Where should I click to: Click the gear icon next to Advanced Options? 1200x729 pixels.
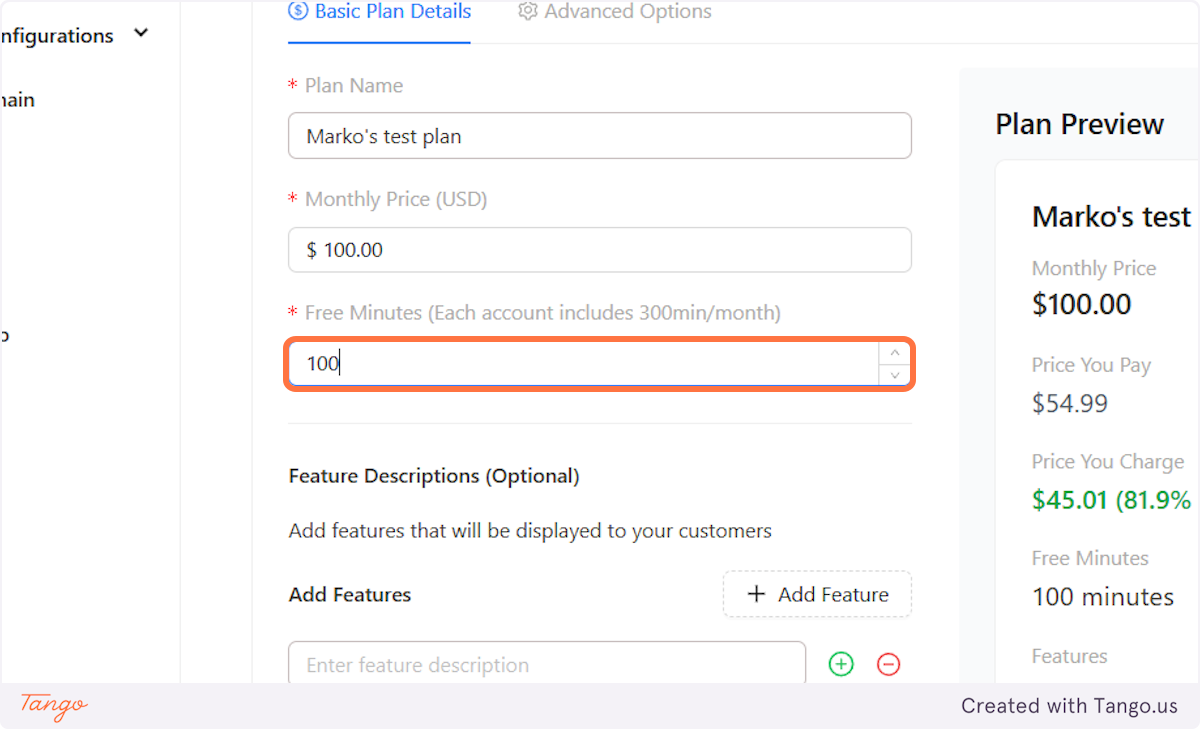528,11
